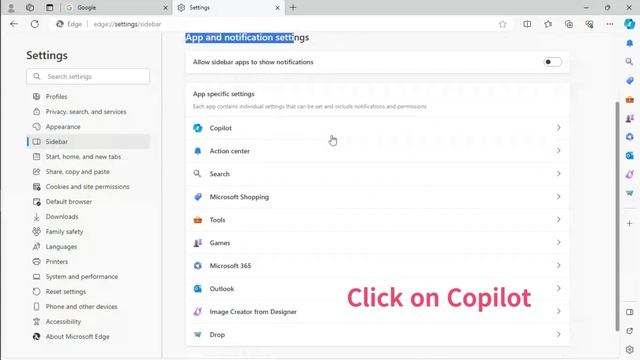
Task: Open Action center bell in right sidebar
Action: (629, 43)
